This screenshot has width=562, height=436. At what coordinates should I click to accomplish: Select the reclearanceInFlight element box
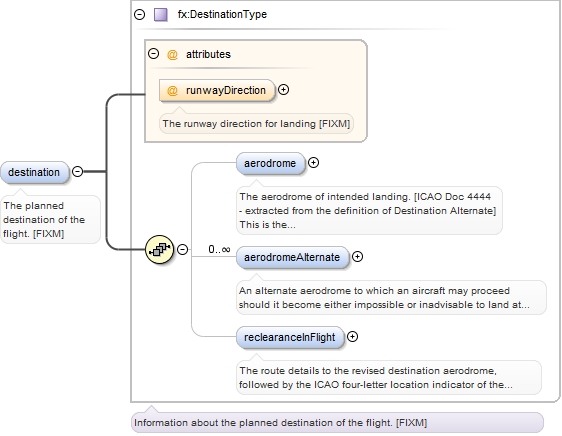tap(290, 337)
